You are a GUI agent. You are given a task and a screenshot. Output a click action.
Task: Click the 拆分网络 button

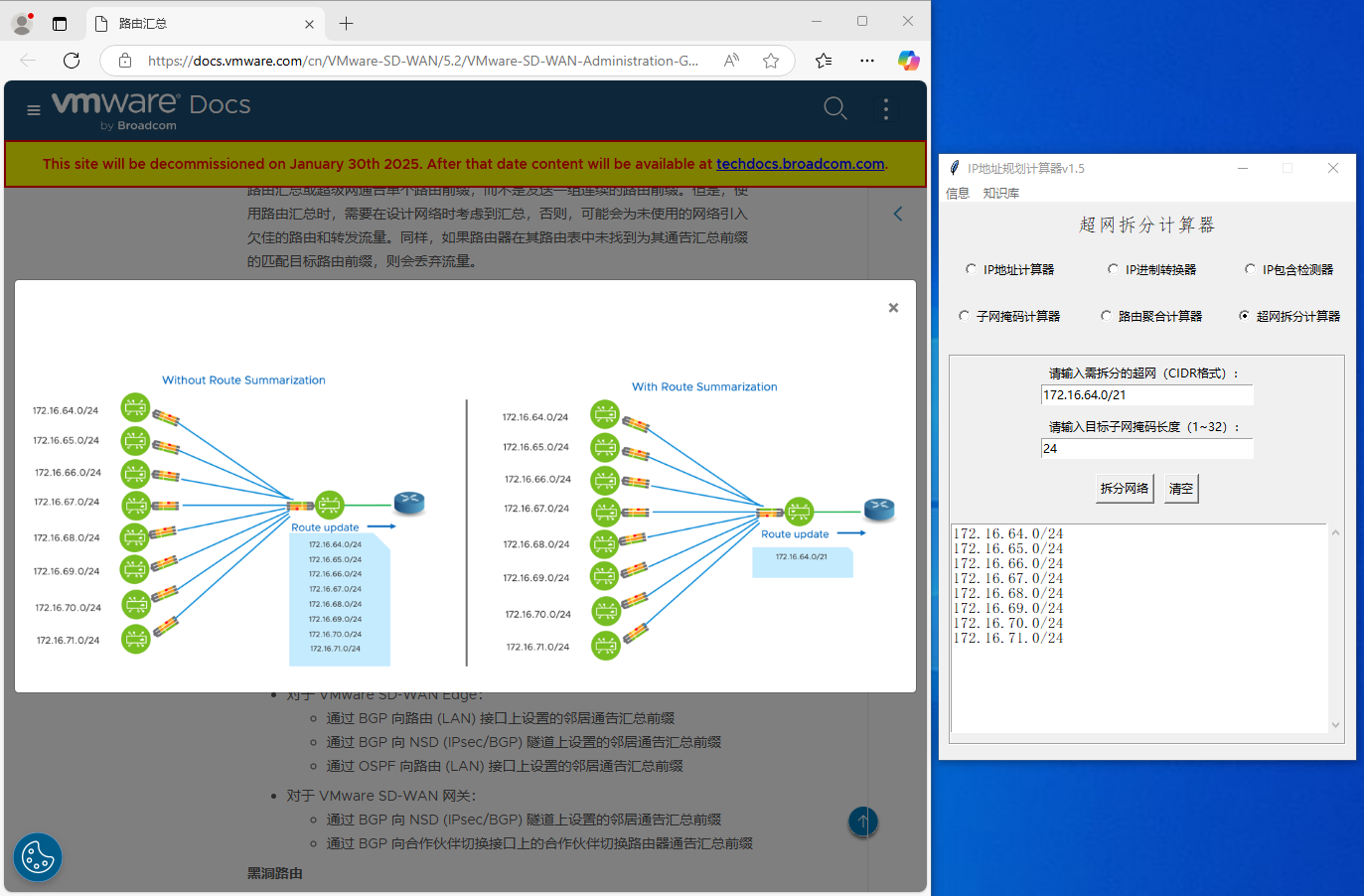pyautogui.click(x=1125, y=488)
